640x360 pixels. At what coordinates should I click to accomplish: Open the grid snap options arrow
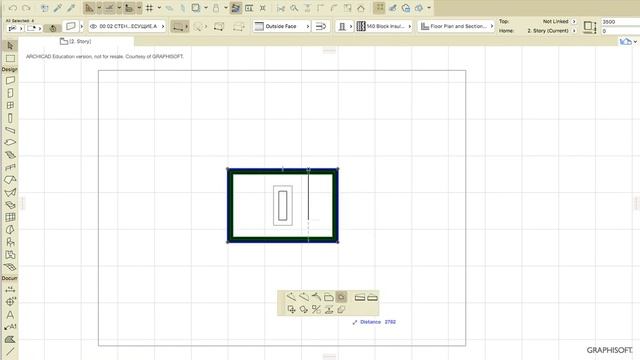159,8
